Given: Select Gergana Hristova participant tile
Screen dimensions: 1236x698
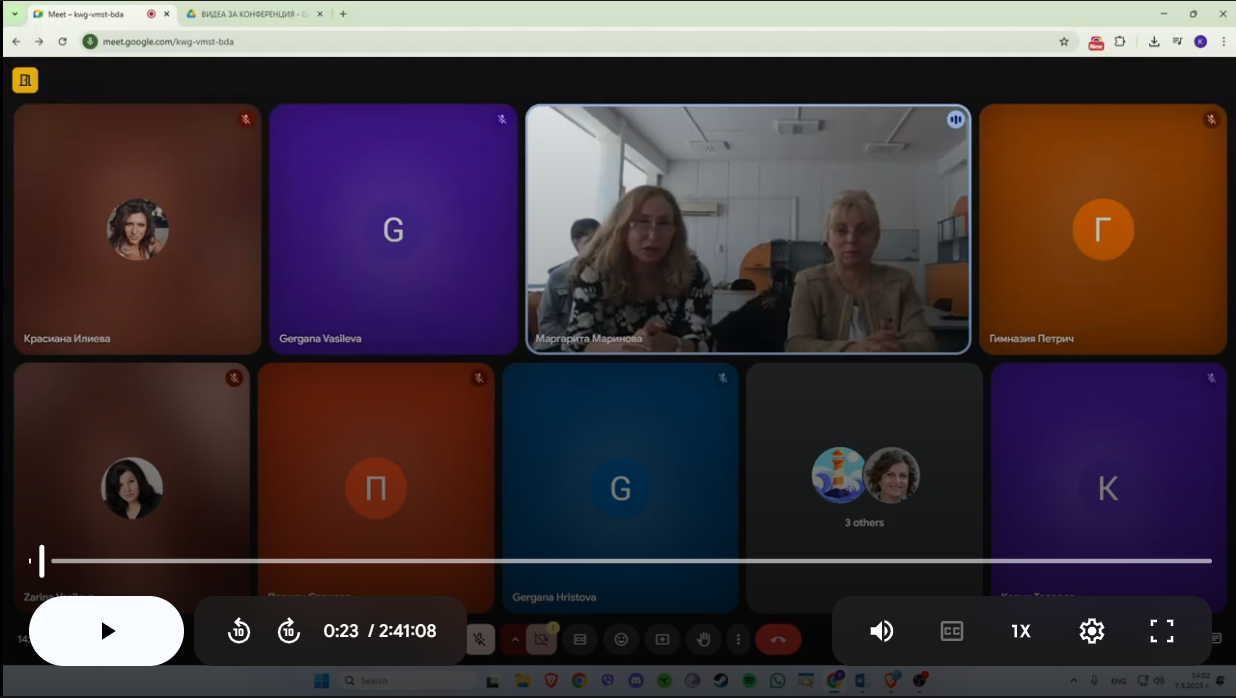Looking at the screenshot, I should pyautogui.click(x=620, y=488).
